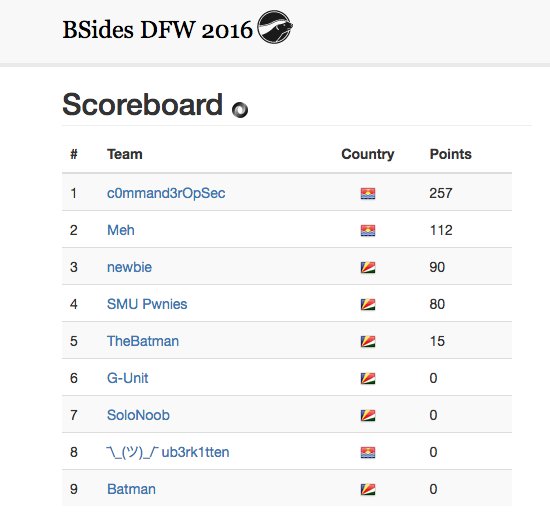Click the 80 points value
This screenshot has height=524, width=550.
pos(437,304)
